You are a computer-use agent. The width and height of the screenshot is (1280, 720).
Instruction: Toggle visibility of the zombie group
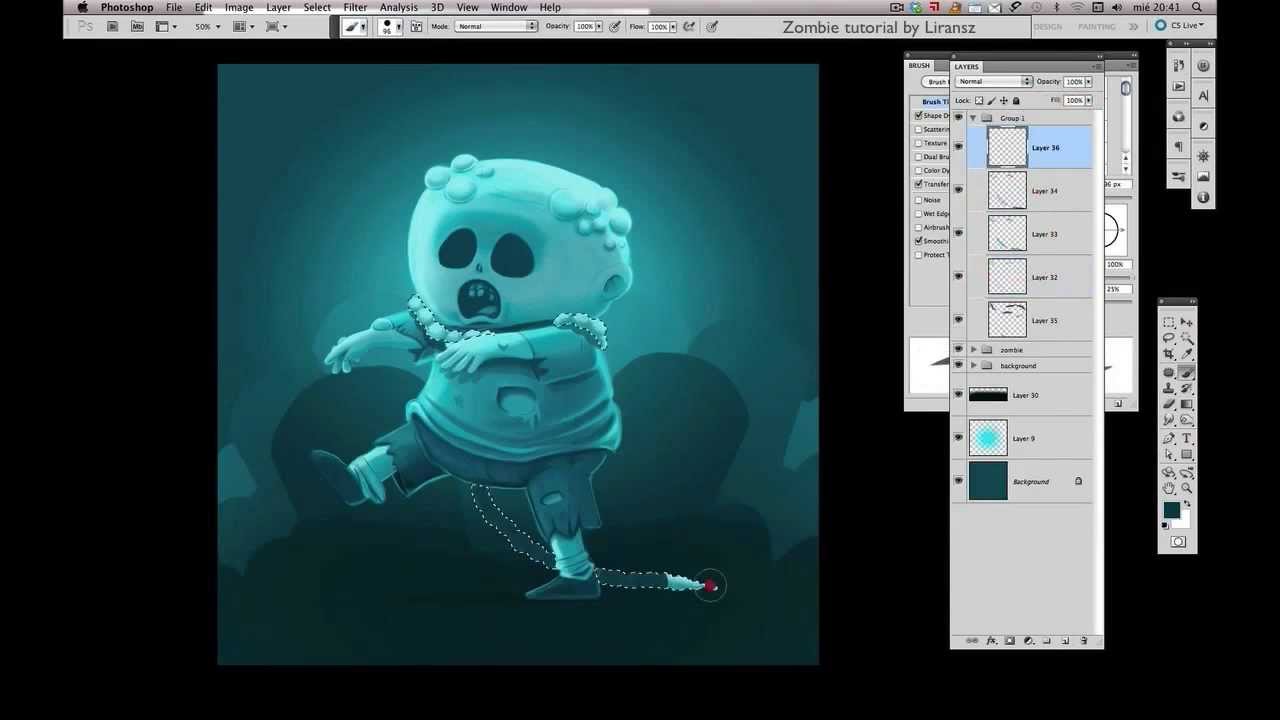point(958,350)
